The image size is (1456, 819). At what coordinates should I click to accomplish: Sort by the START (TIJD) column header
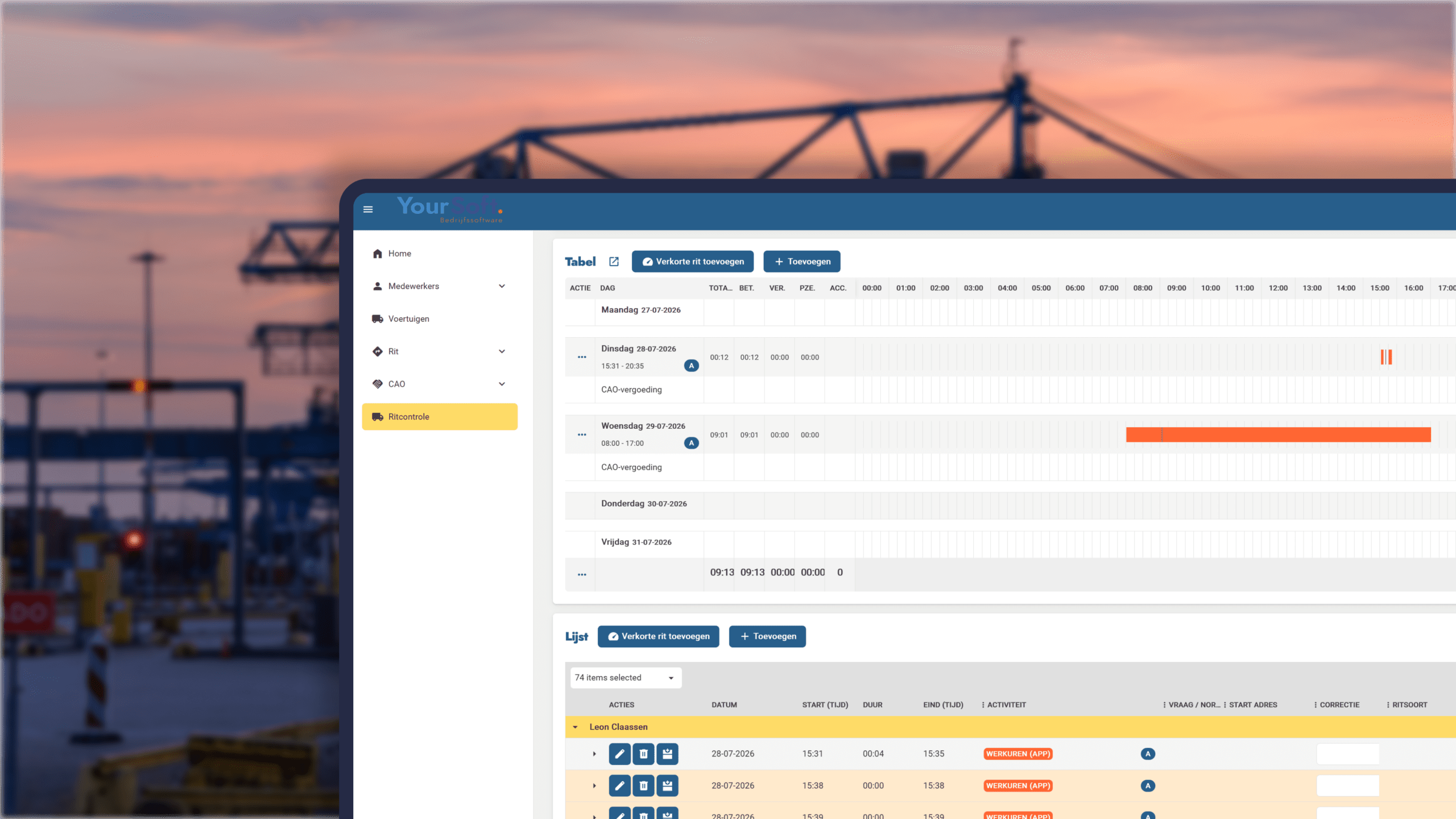[x=825, y=705]
